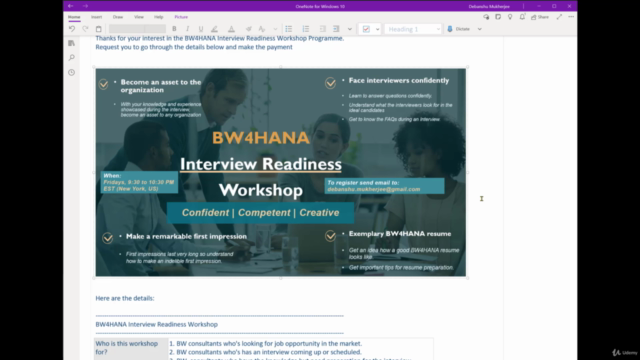Image resolution: width=640 pixels, height=360 pixels.
Task: Open the notifications bell
Action: (522, 17)
